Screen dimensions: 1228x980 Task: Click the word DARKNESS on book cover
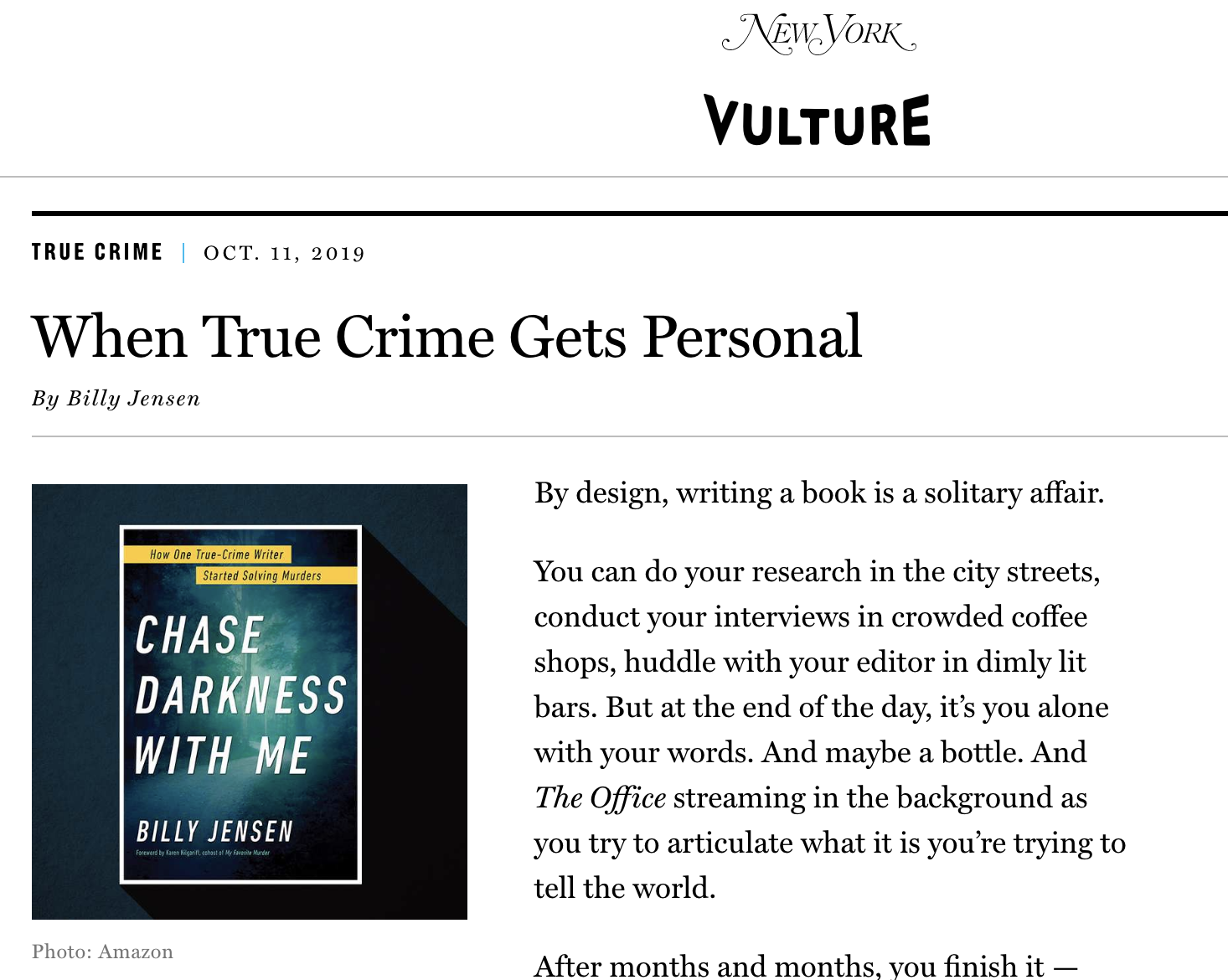(x=240, y=695)
